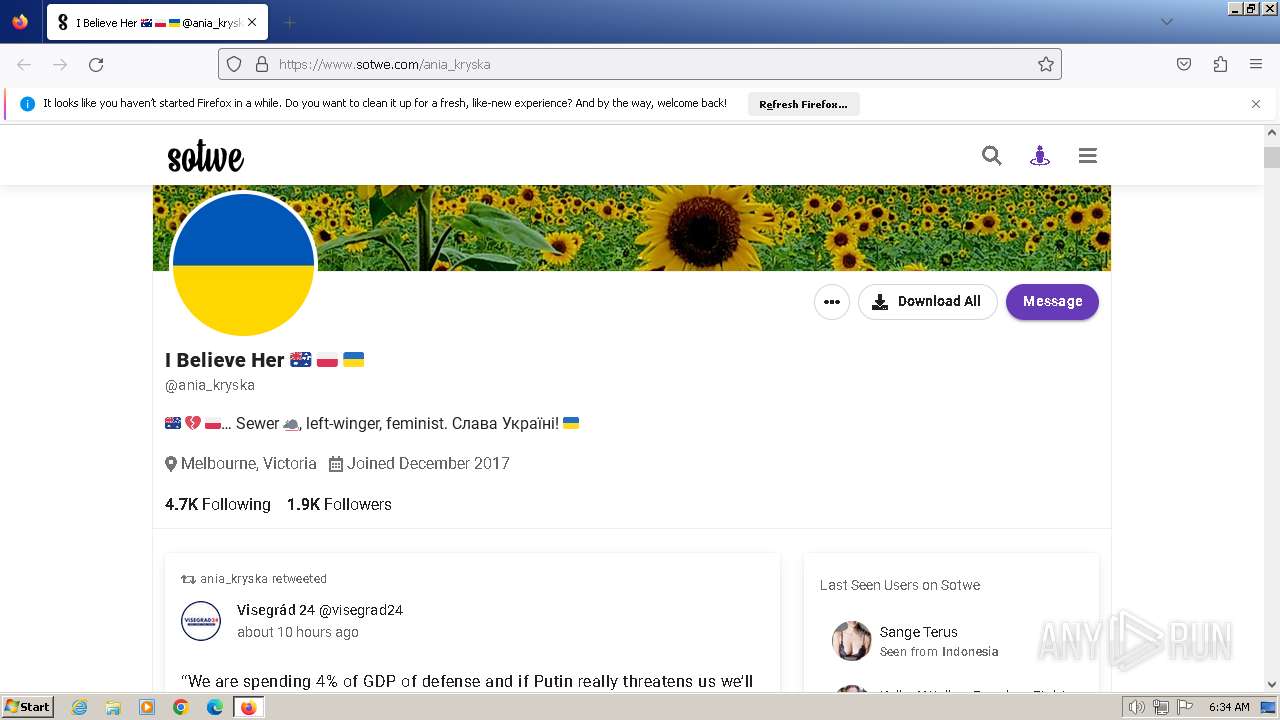Viewport: 1280px width, 720px height.
Task: Click Sange Terus avatar image
Action: click(852, 641)
